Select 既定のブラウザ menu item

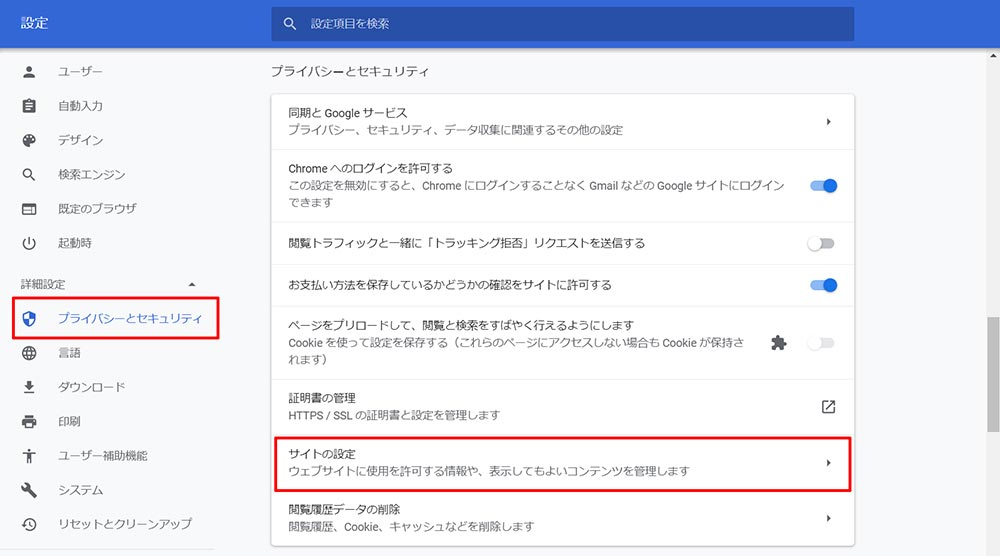(x=97, y=208)
